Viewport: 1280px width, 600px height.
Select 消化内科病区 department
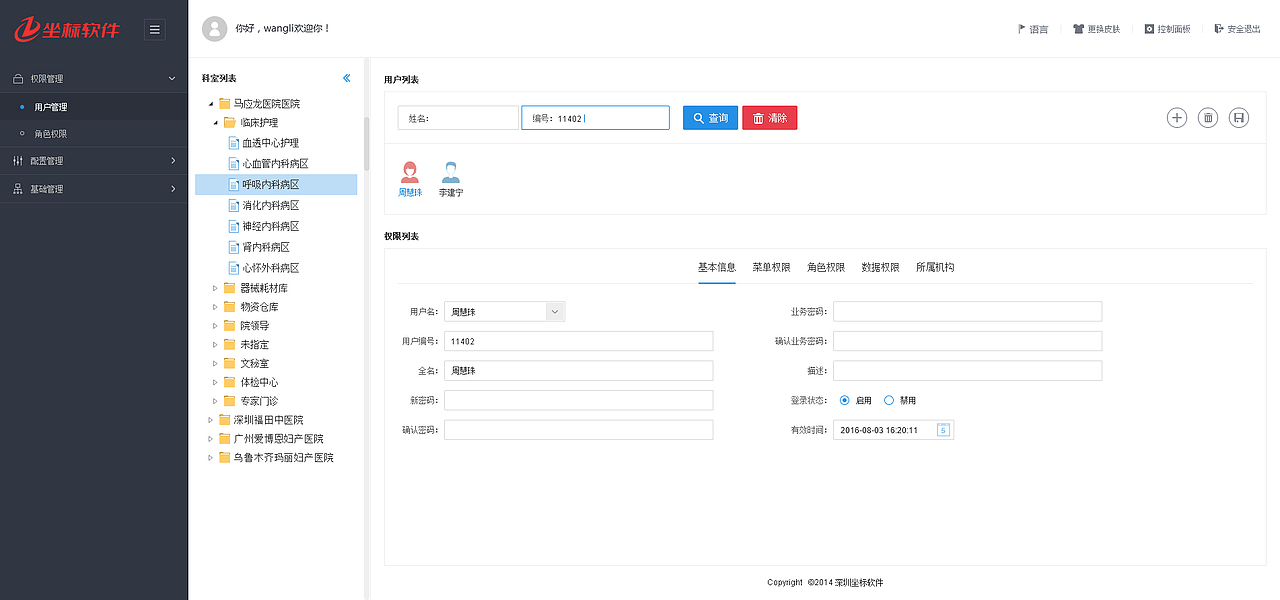click(263, 205)
